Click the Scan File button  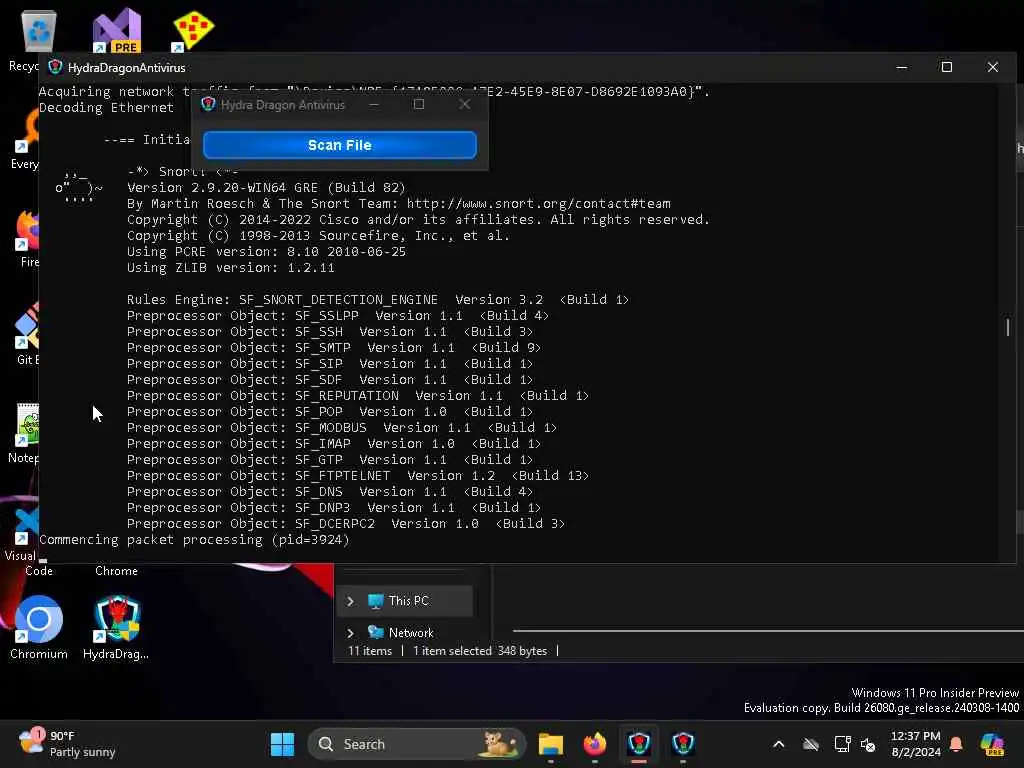click(340, 145)
